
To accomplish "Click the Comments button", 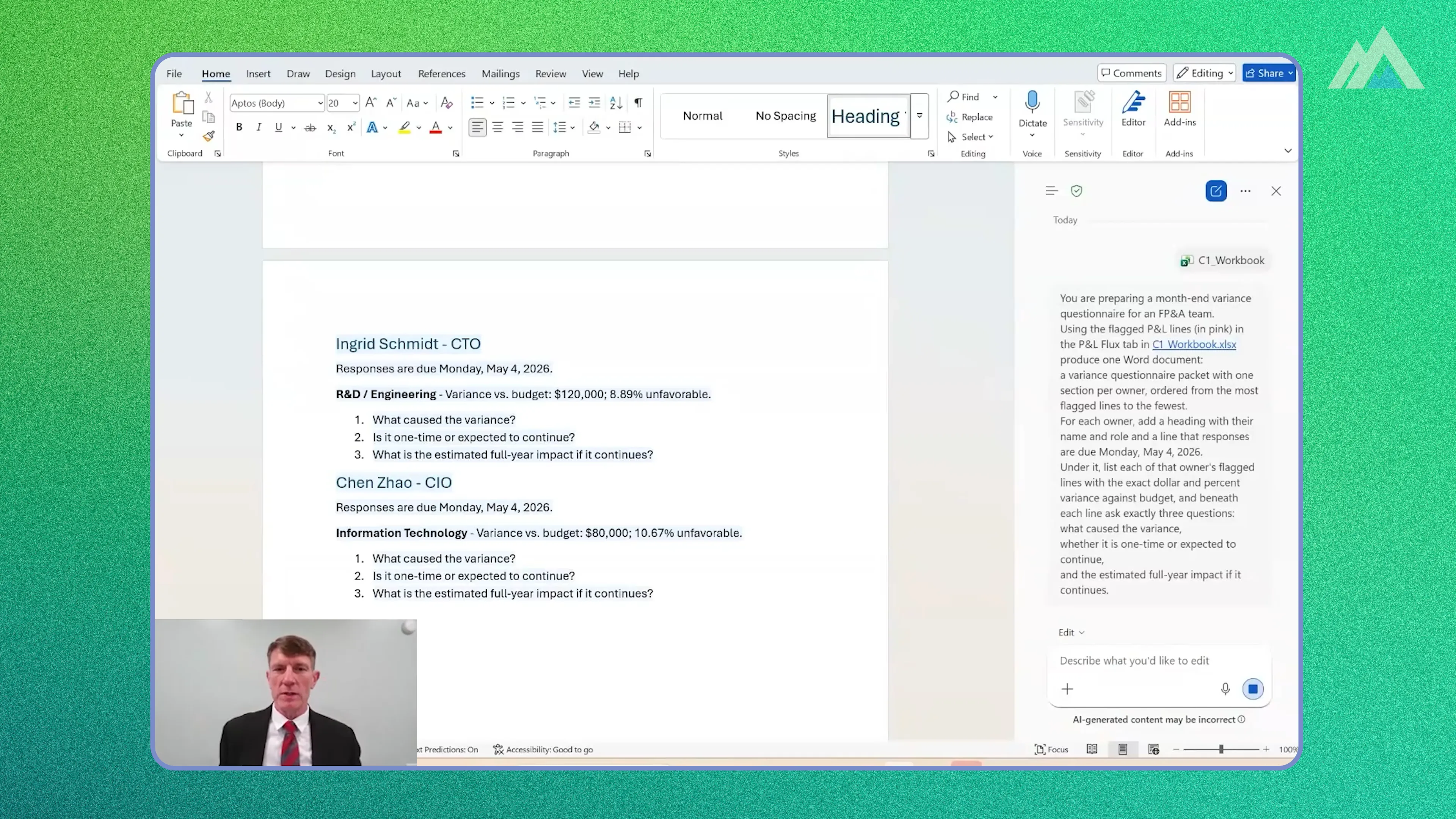I will click(x=1131, y=73).
